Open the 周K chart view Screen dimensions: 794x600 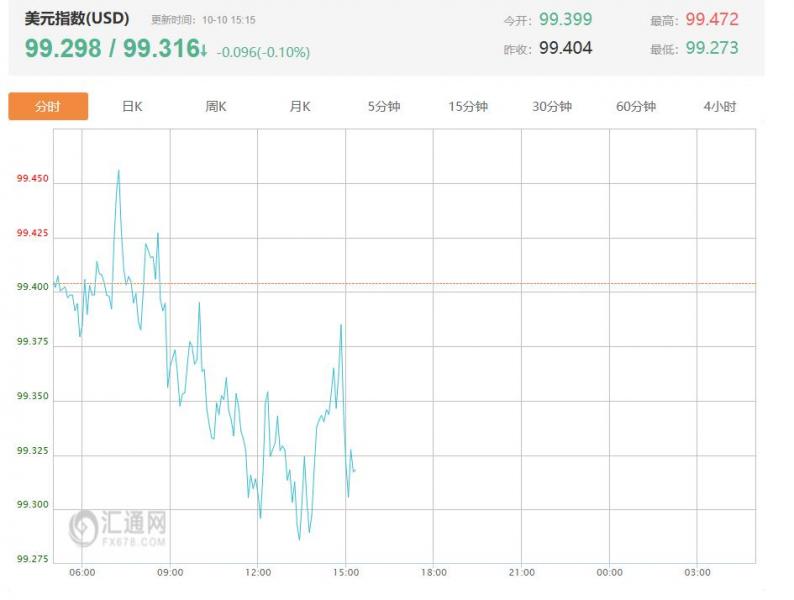click(216, 107)
